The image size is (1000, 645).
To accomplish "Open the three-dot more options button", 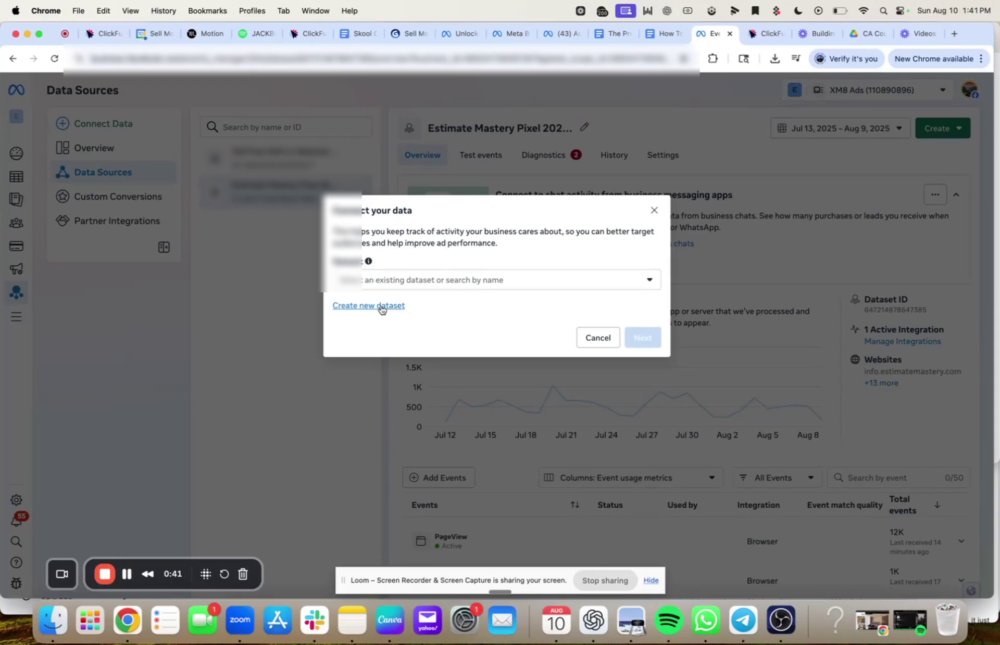I will click(934, 195).
